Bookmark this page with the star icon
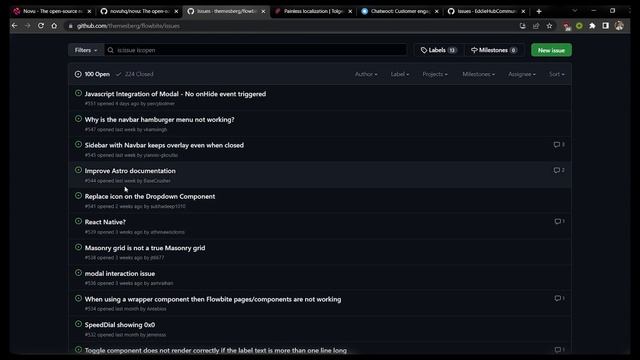Viewport: 640px width, 360px height. (x=549, y=26)
